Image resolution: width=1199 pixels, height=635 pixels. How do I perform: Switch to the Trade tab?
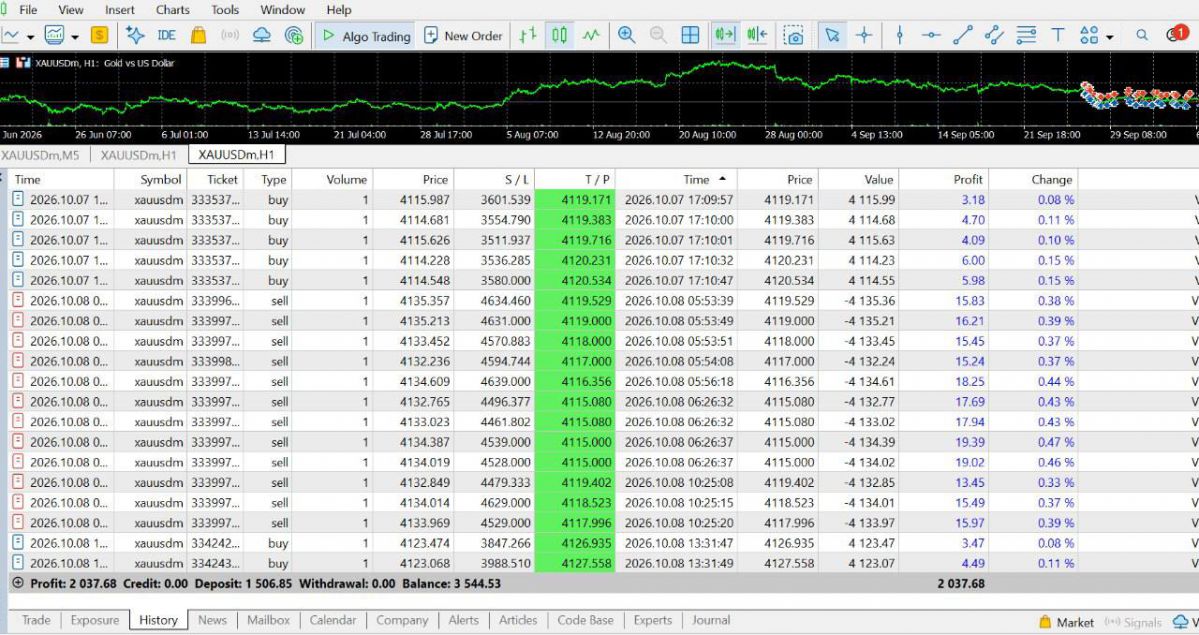(36, 620)
